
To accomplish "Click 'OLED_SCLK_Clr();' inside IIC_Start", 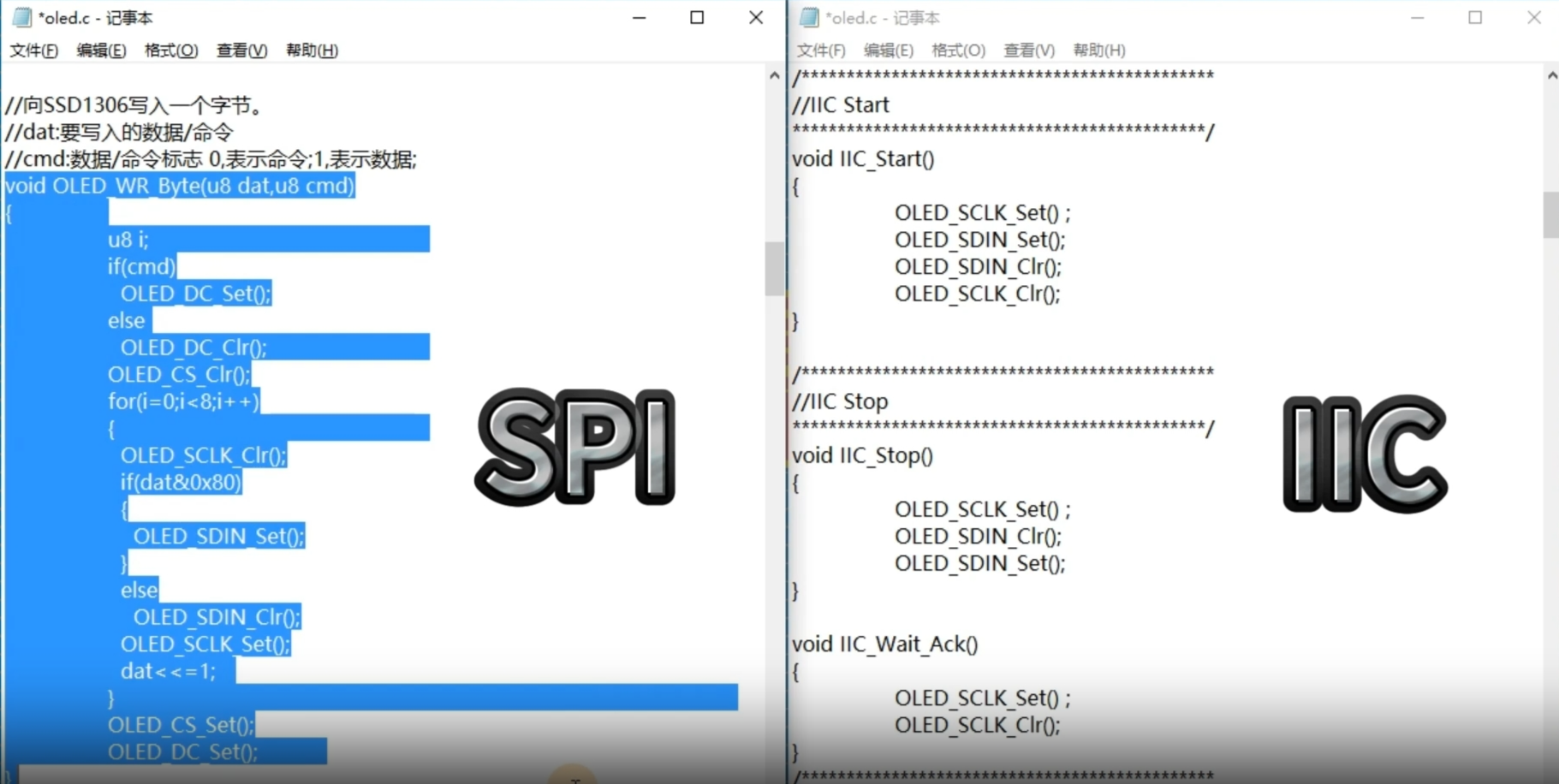I will pyautogui.click(x=978, y=294).
